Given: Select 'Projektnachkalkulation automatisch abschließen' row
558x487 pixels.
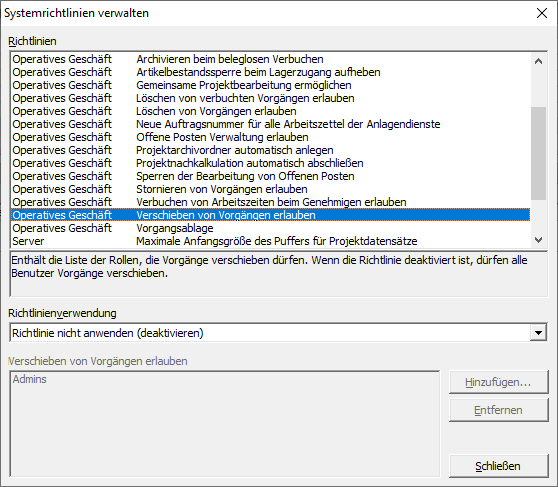Looking at the screenshot, I should coord(270,163).
